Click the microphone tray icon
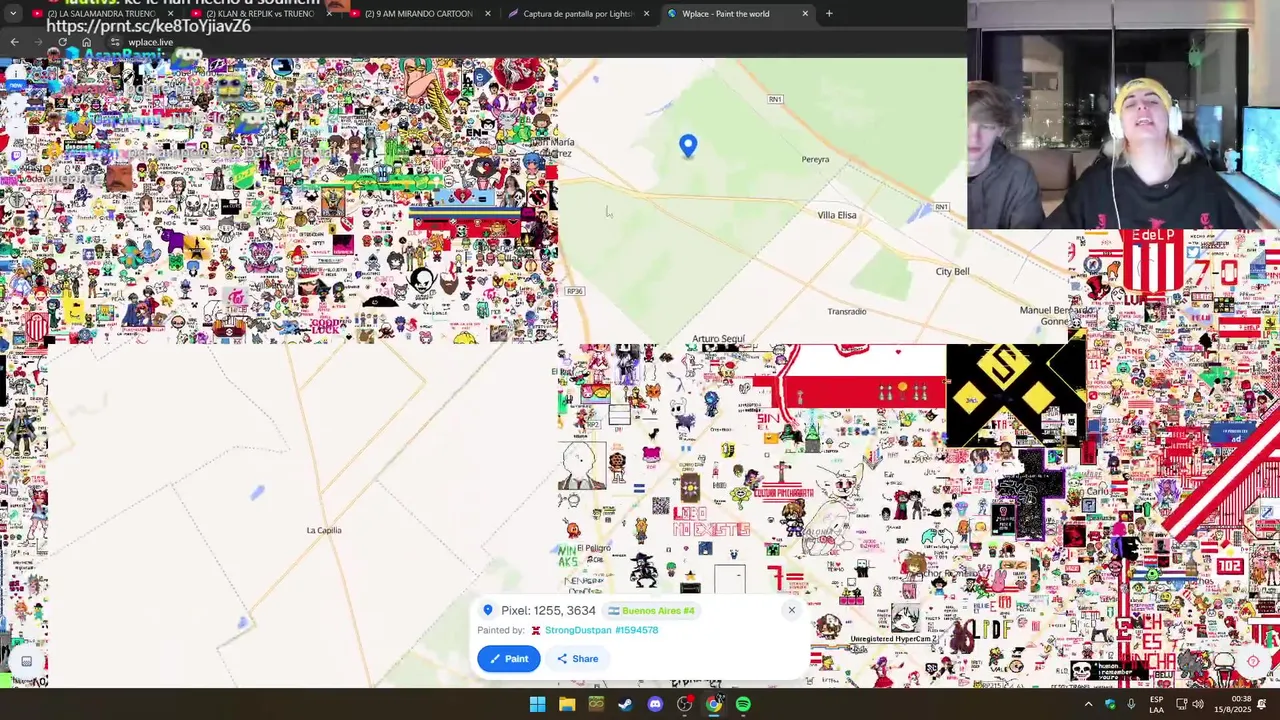Viewport: 1280px width, 720px height. point(1131,704)
